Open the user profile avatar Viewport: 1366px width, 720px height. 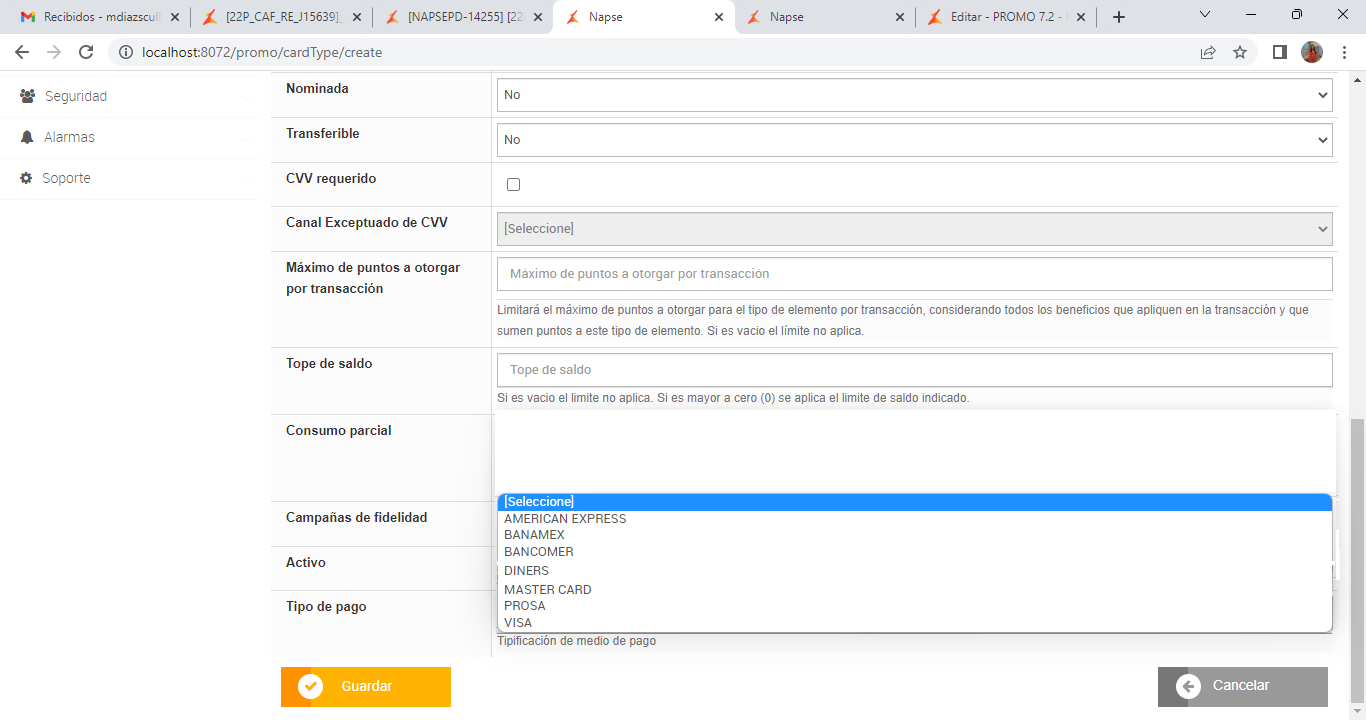tap(1312, 52)
